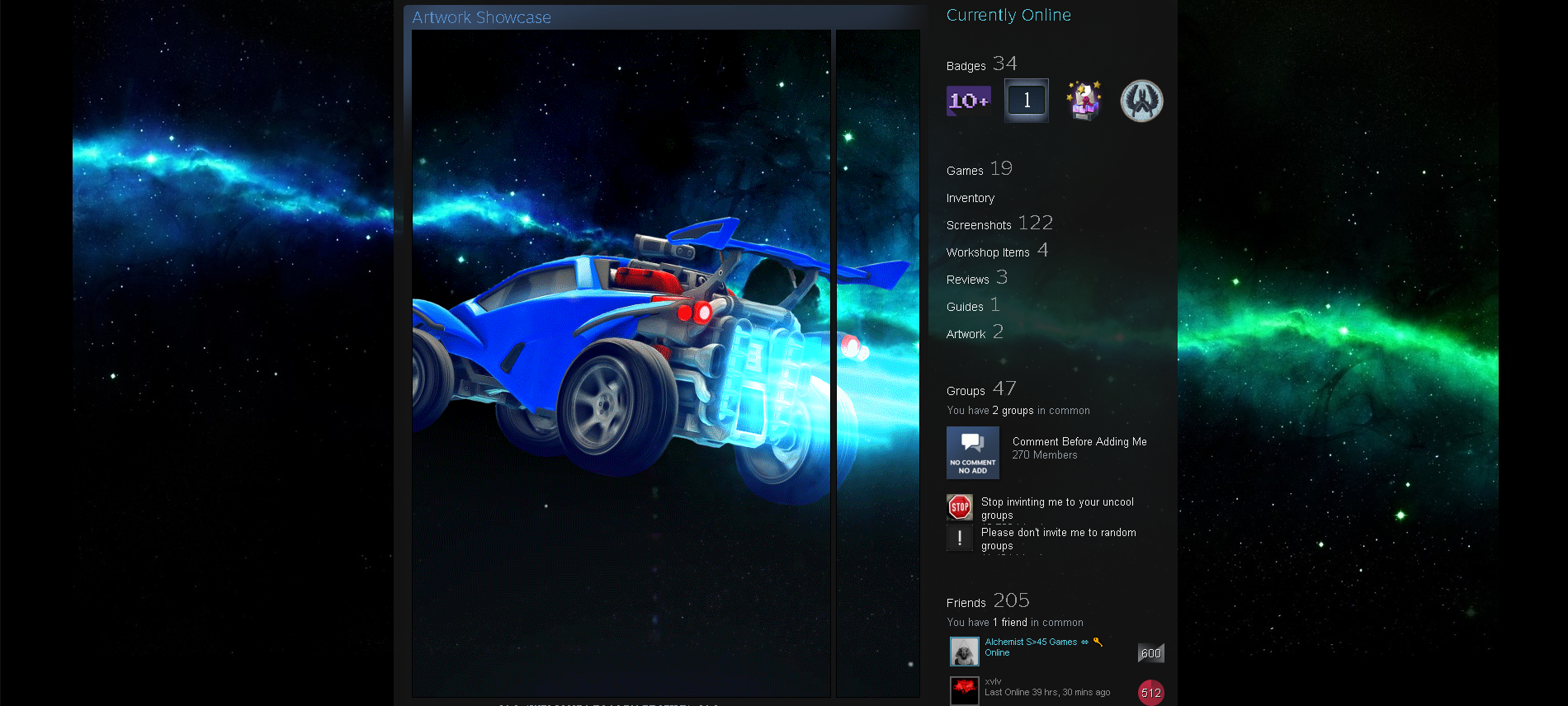Open Alchemist friend avatar
Image resolution: width=1568 pixels, height=706 pixels.
965,652
